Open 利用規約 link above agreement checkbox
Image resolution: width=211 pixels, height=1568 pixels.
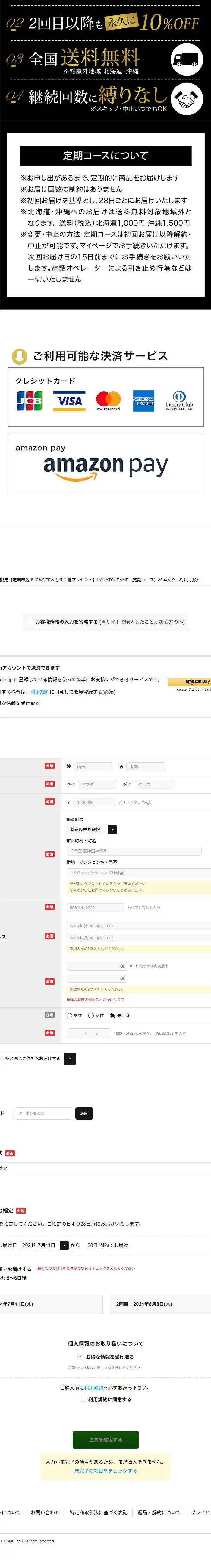(x=94, y=1388)
